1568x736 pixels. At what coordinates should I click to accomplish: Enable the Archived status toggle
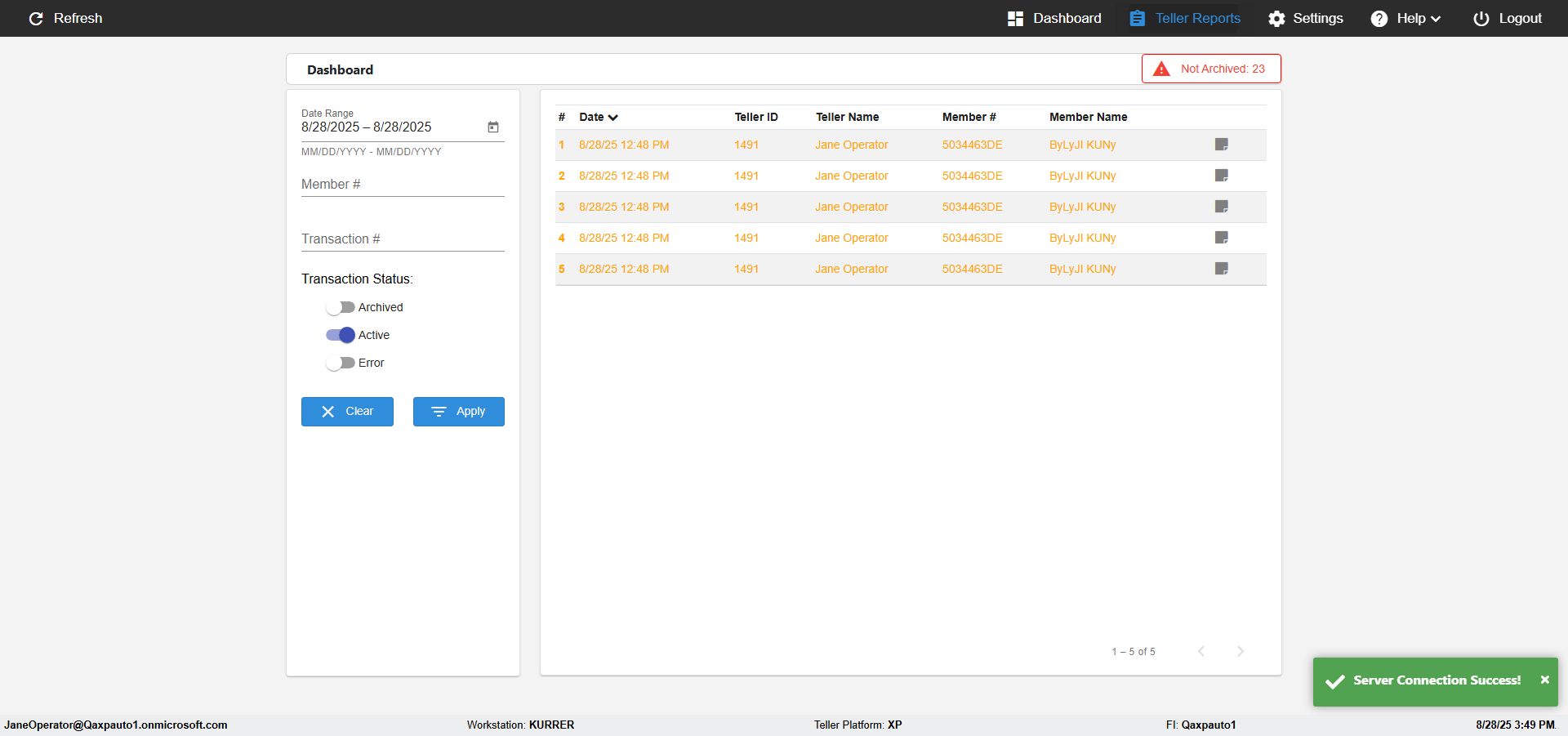[340, 308]
